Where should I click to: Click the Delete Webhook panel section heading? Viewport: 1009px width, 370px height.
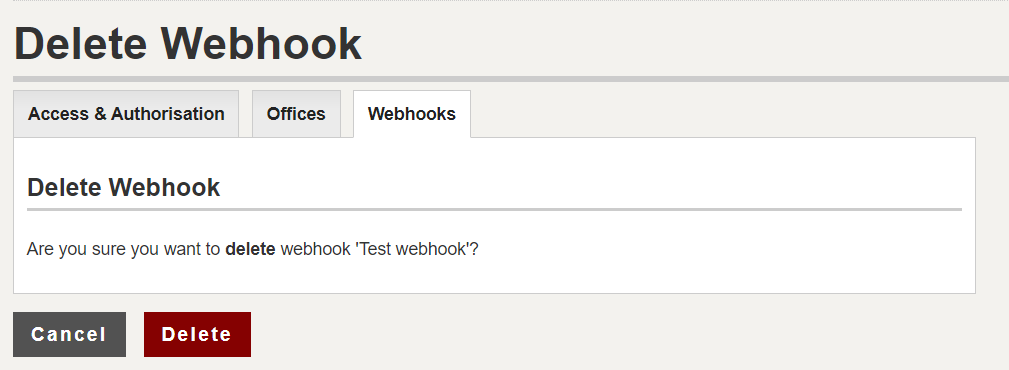124,187
